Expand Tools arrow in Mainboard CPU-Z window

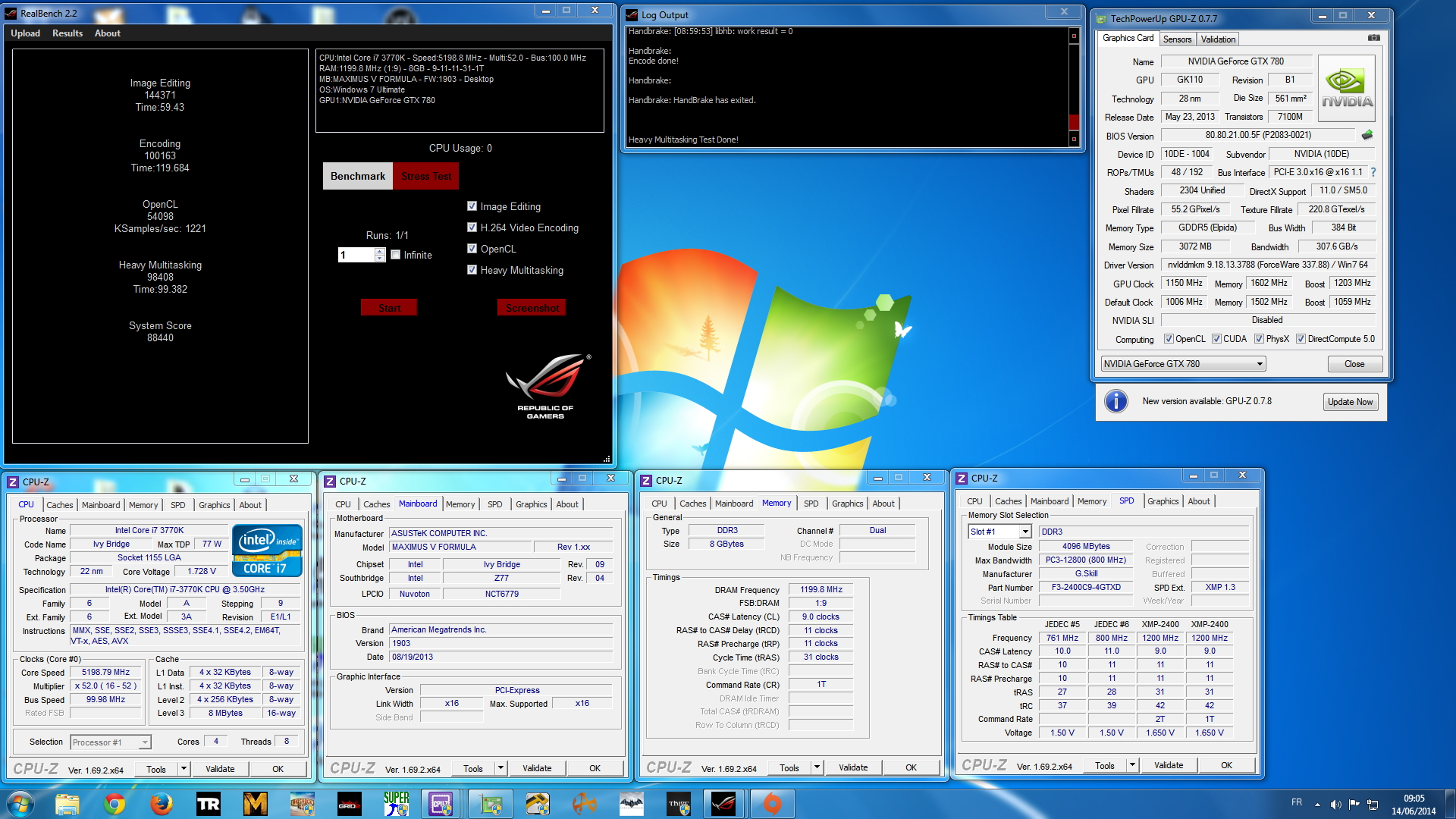click(x=500, y=768)
